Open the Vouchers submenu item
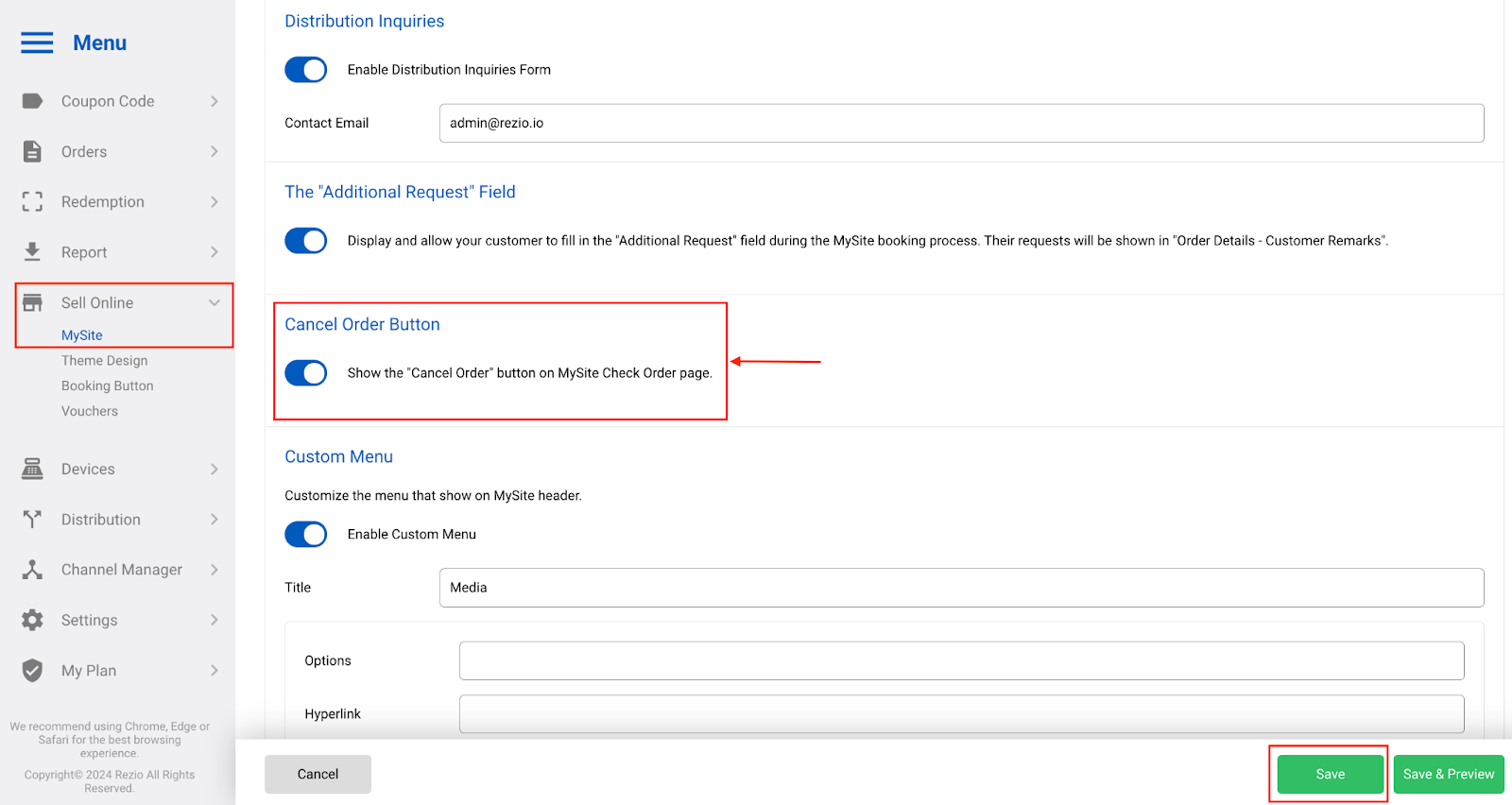 tap(90, 411)
